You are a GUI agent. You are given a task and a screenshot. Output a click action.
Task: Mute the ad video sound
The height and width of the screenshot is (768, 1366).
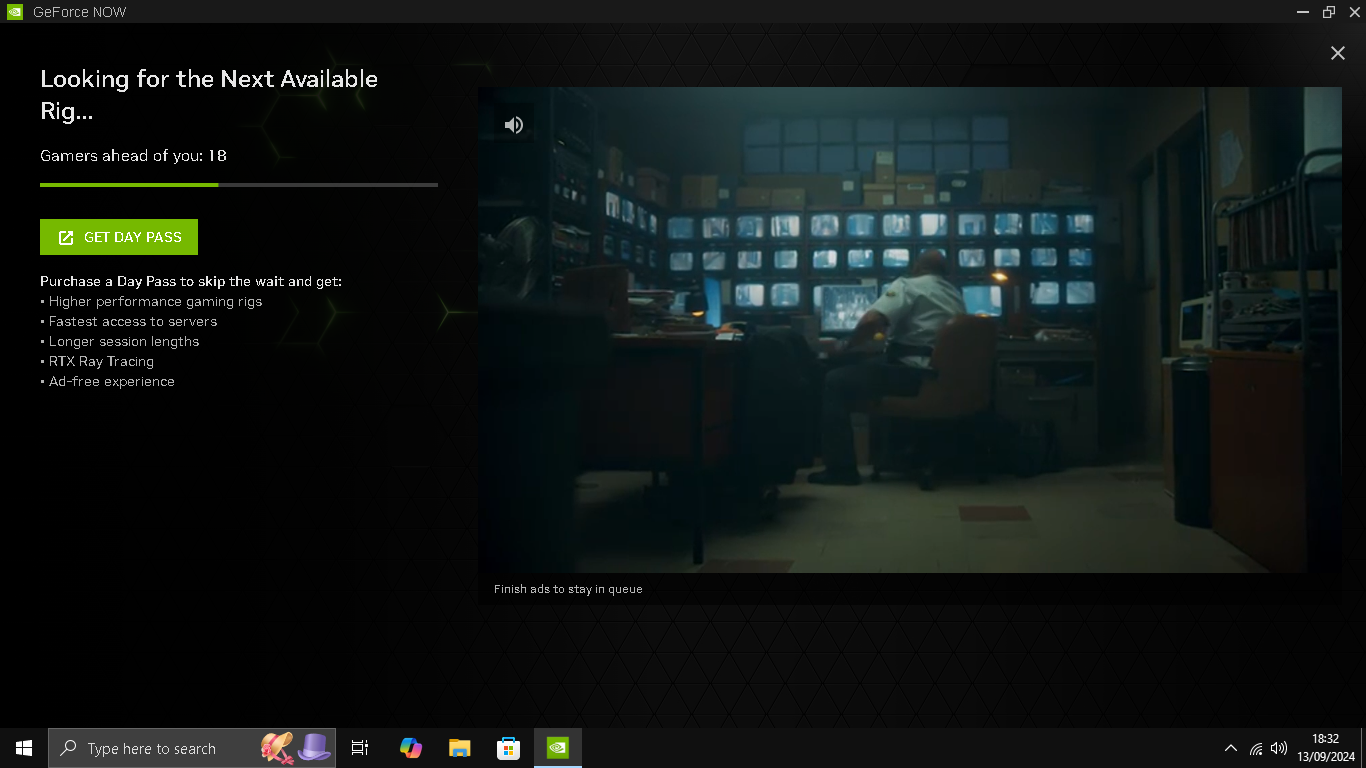514,125
